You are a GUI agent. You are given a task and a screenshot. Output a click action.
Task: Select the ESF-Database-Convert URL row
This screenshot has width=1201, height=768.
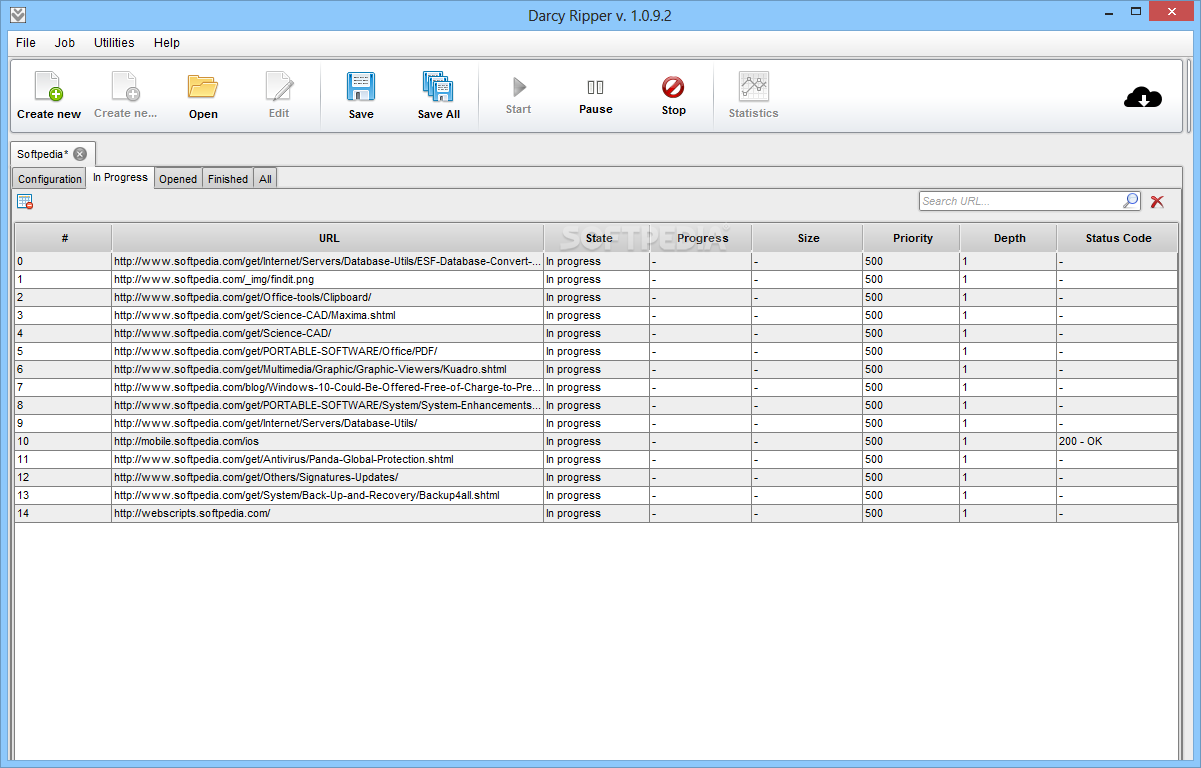tap(596, 261)
